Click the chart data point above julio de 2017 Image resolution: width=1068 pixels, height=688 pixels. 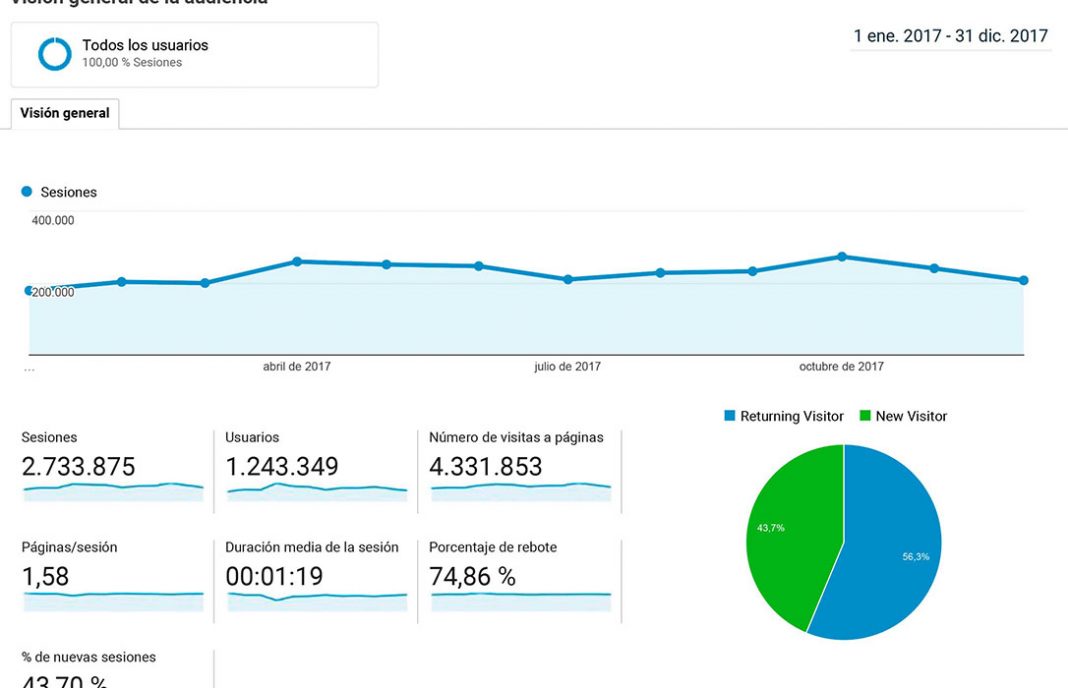tap(568, 279)
